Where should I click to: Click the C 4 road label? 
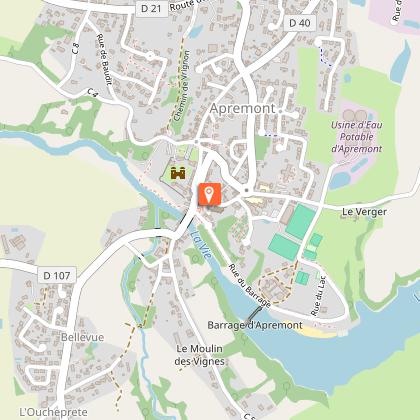coord(93,93)
